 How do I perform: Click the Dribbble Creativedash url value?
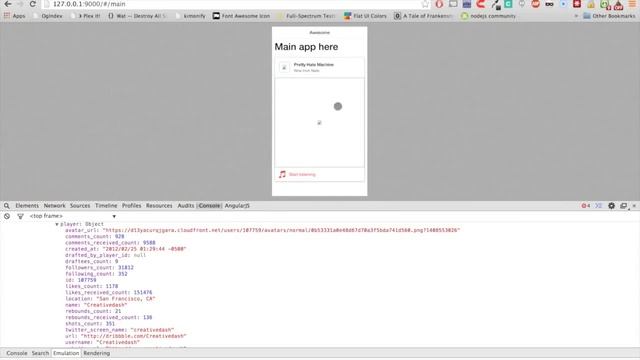(x=133, y=336)
